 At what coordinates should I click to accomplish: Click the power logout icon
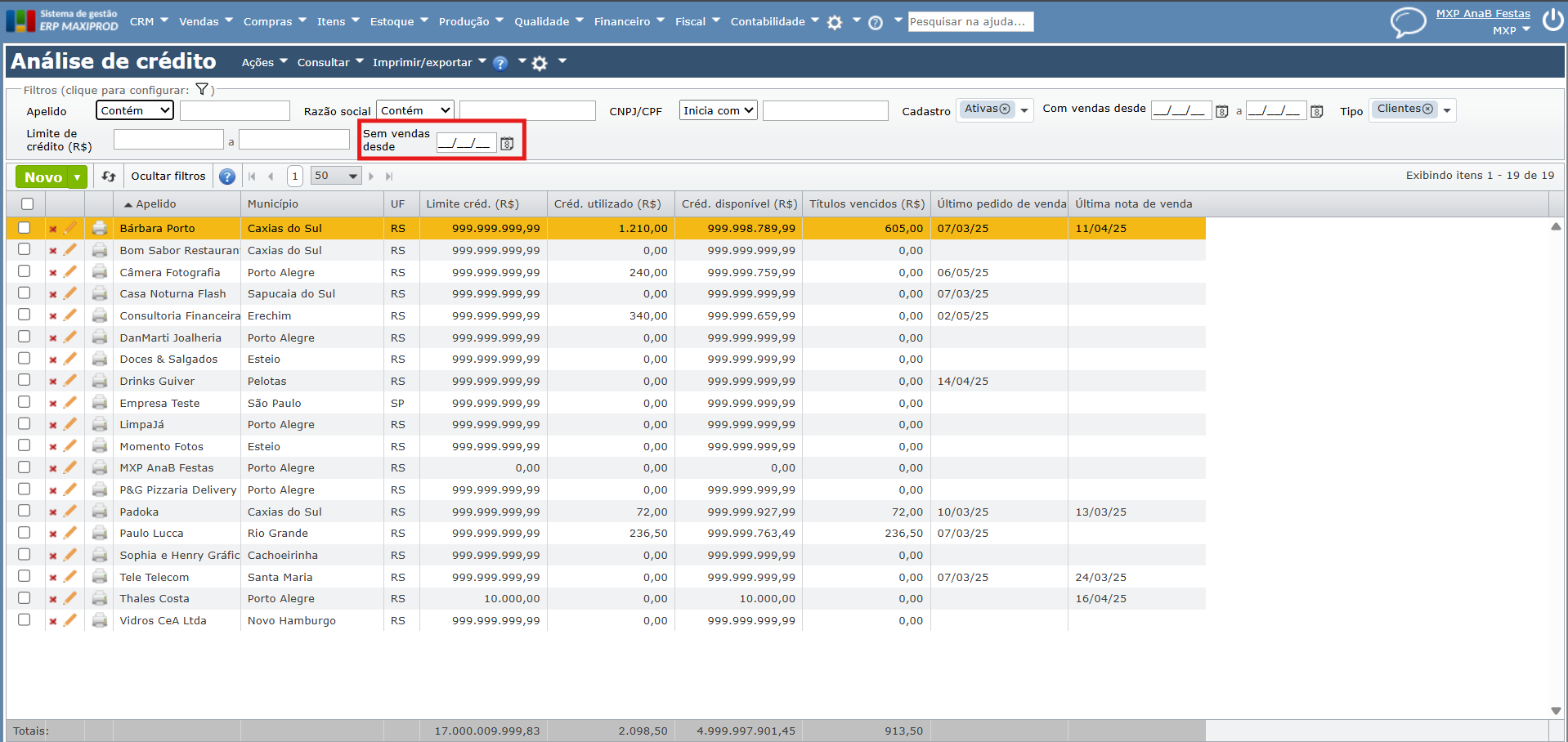tap(1552, 20)
